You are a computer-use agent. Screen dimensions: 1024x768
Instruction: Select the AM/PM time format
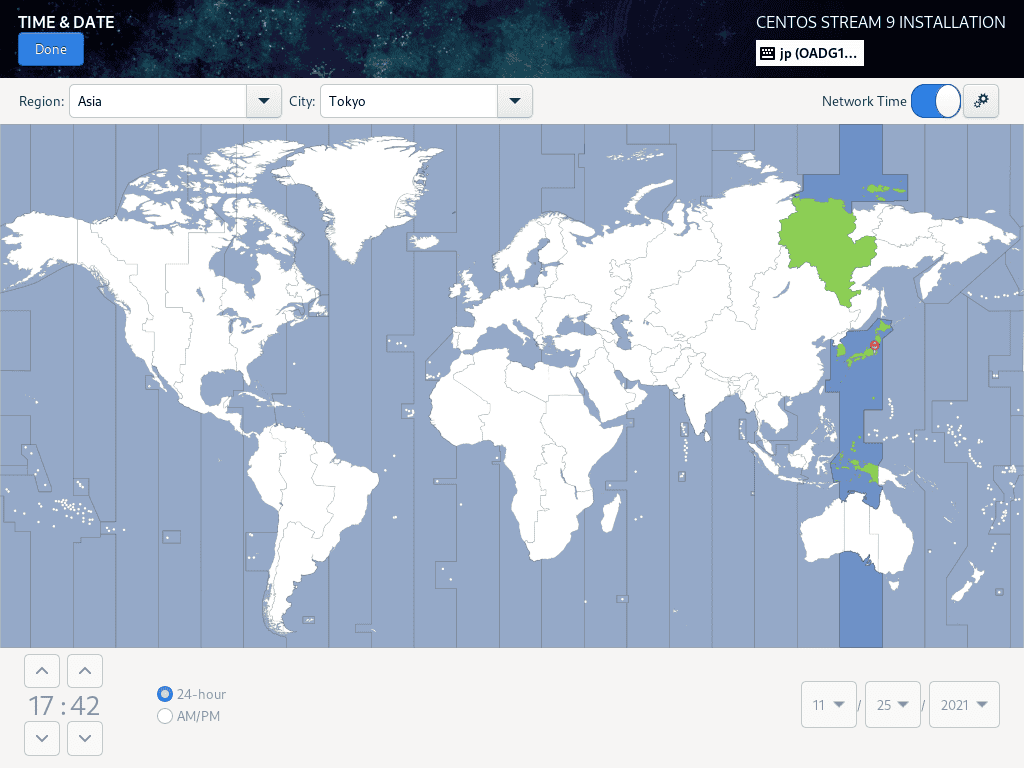[189, 716]
